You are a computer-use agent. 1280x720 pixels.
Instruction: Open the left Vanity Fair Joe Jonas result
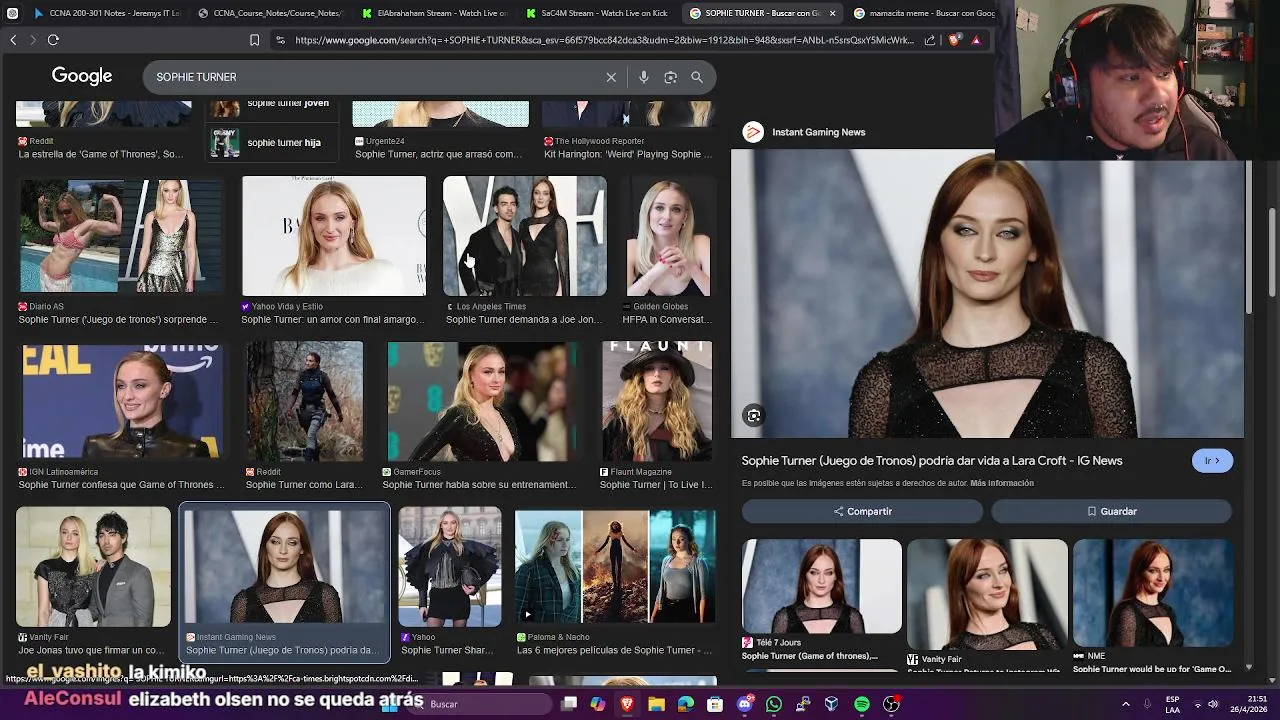93,567
